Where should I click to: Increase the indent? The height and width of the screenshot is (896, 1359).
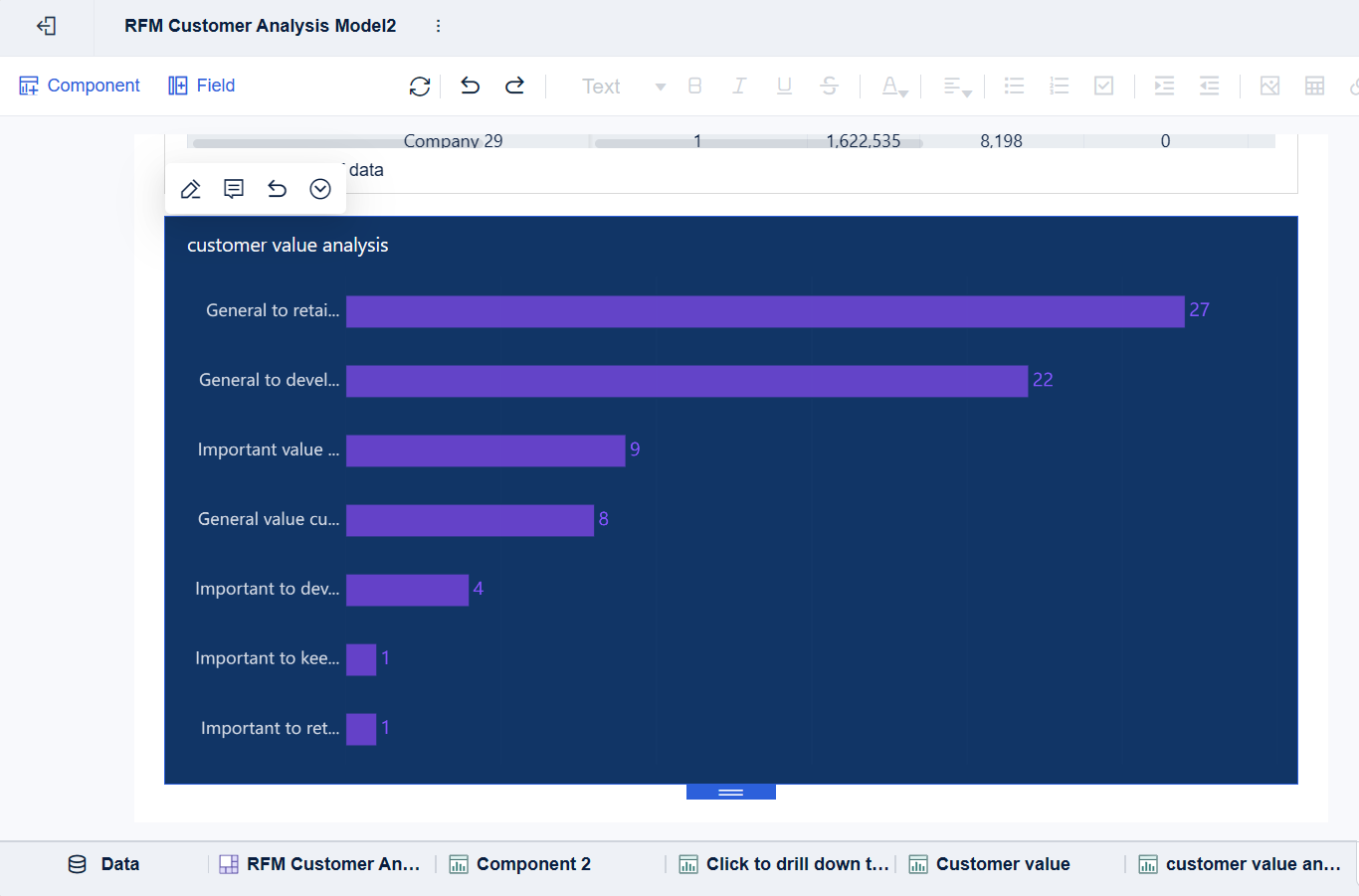1164,86
